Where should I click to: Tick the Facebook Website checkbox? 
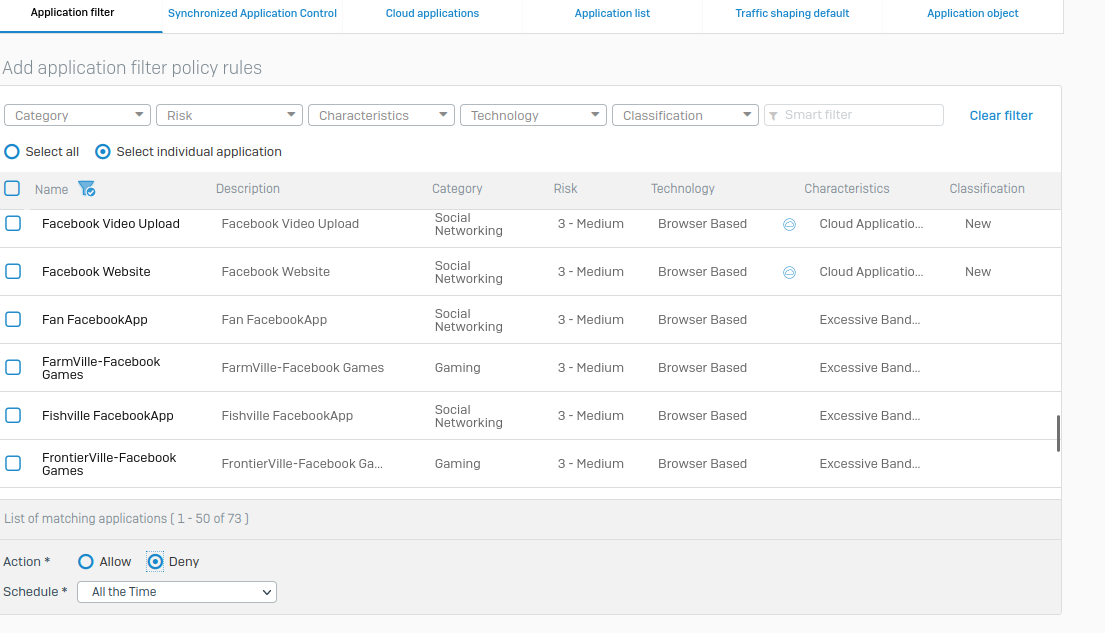pos(13,271)
